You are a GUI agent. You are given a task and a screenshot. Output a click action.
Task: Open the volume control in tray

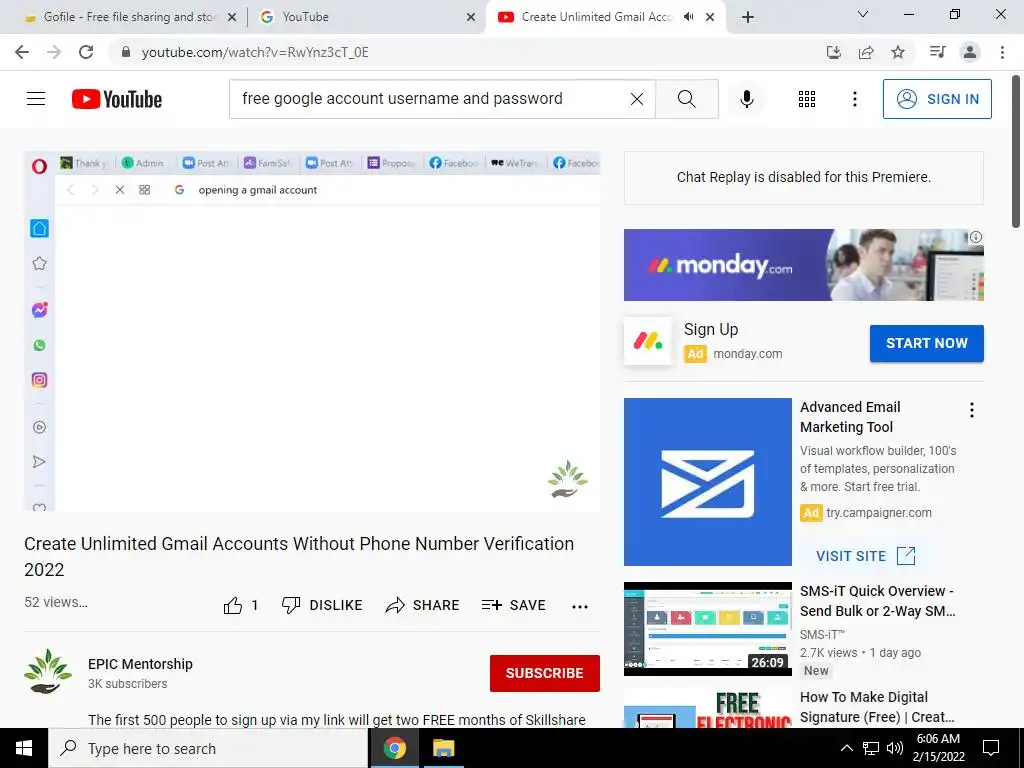point(895,748)
